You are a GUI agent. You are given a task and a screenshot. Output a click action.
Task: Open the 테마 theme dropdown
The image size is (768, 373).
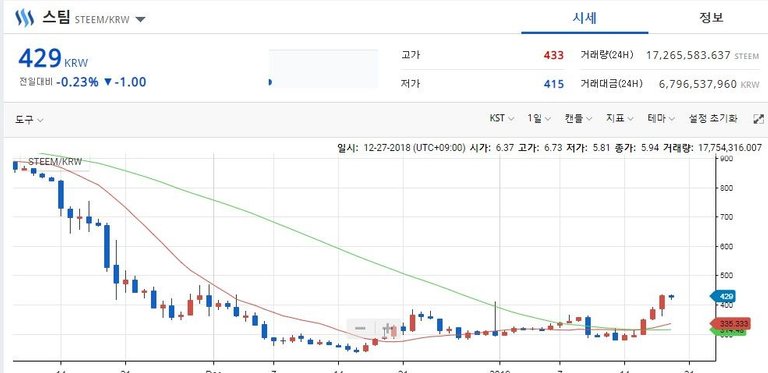[661, 118]
